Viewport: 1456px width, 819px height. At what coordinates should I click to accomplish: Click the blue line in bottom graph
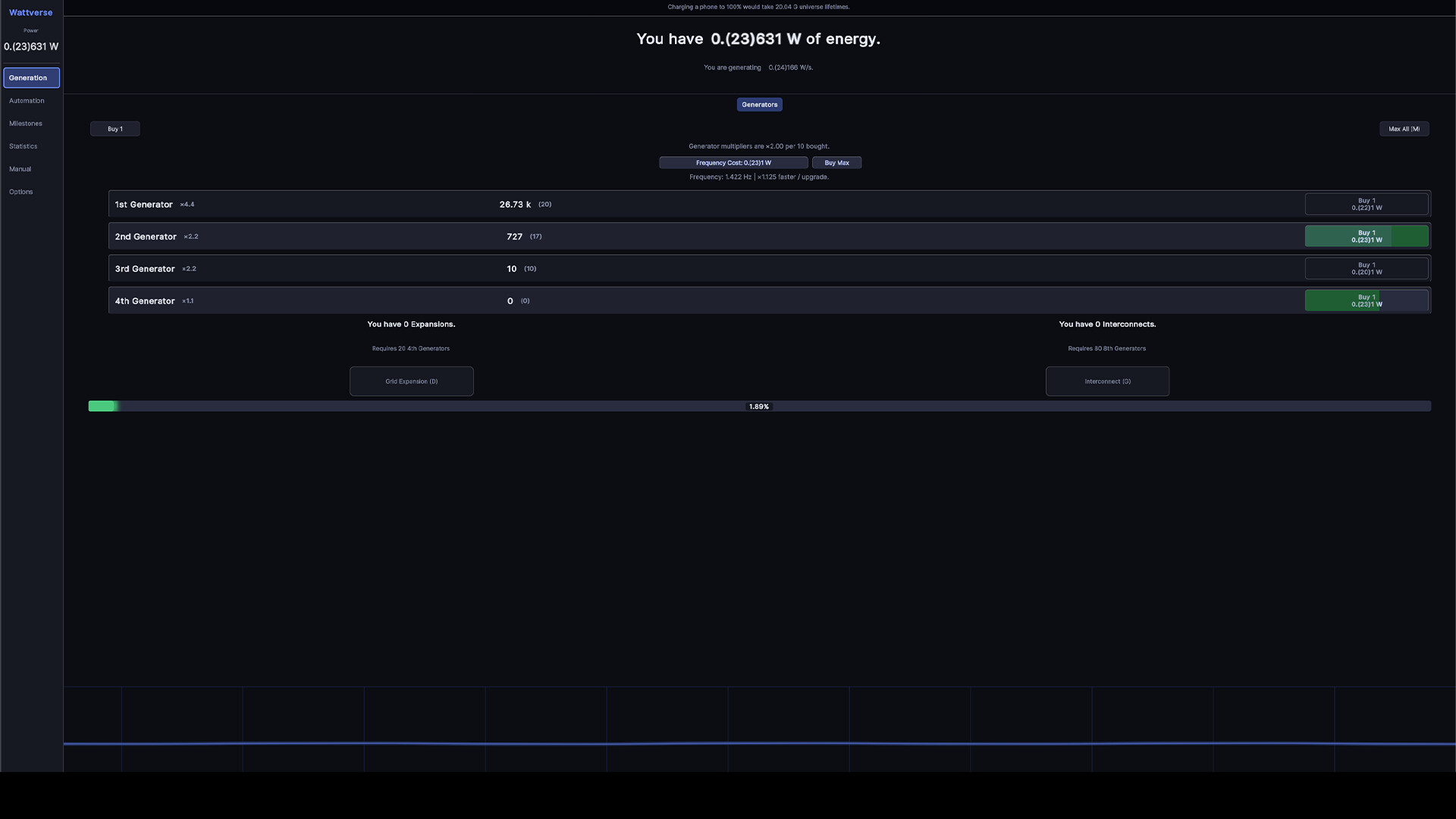[x=759, y=744]
